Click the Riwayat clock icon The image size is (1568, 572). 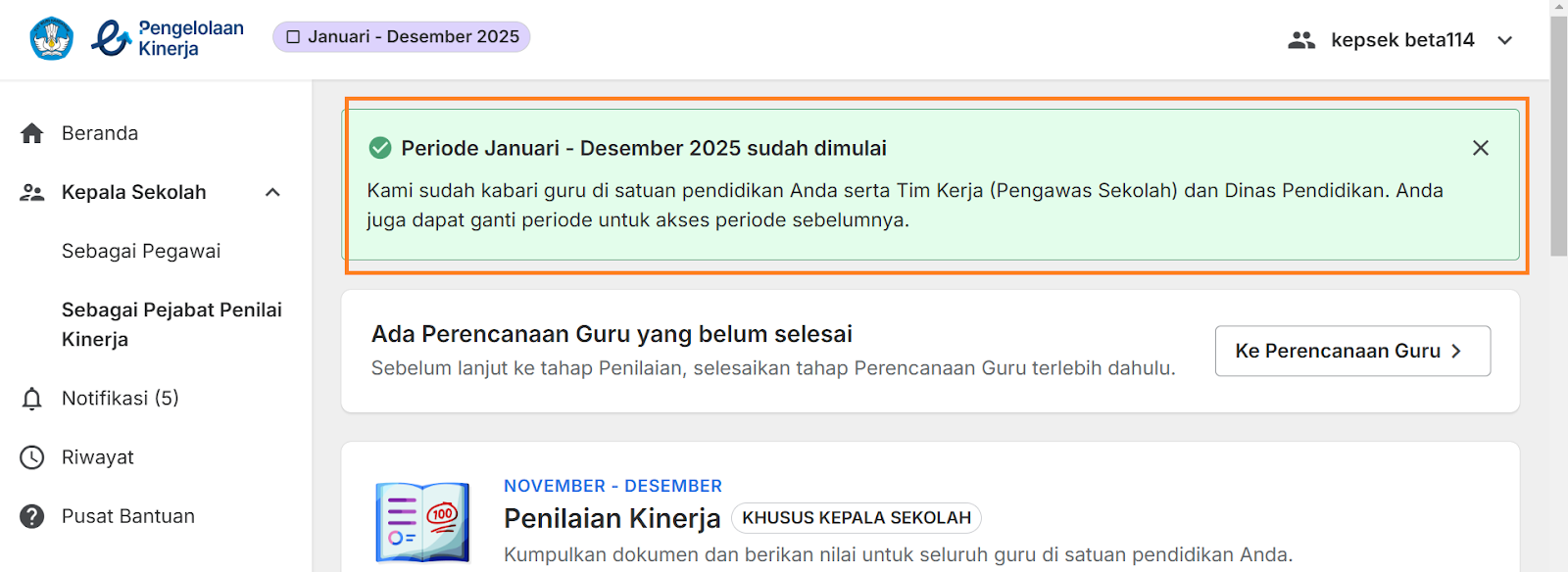click(32, 457)
